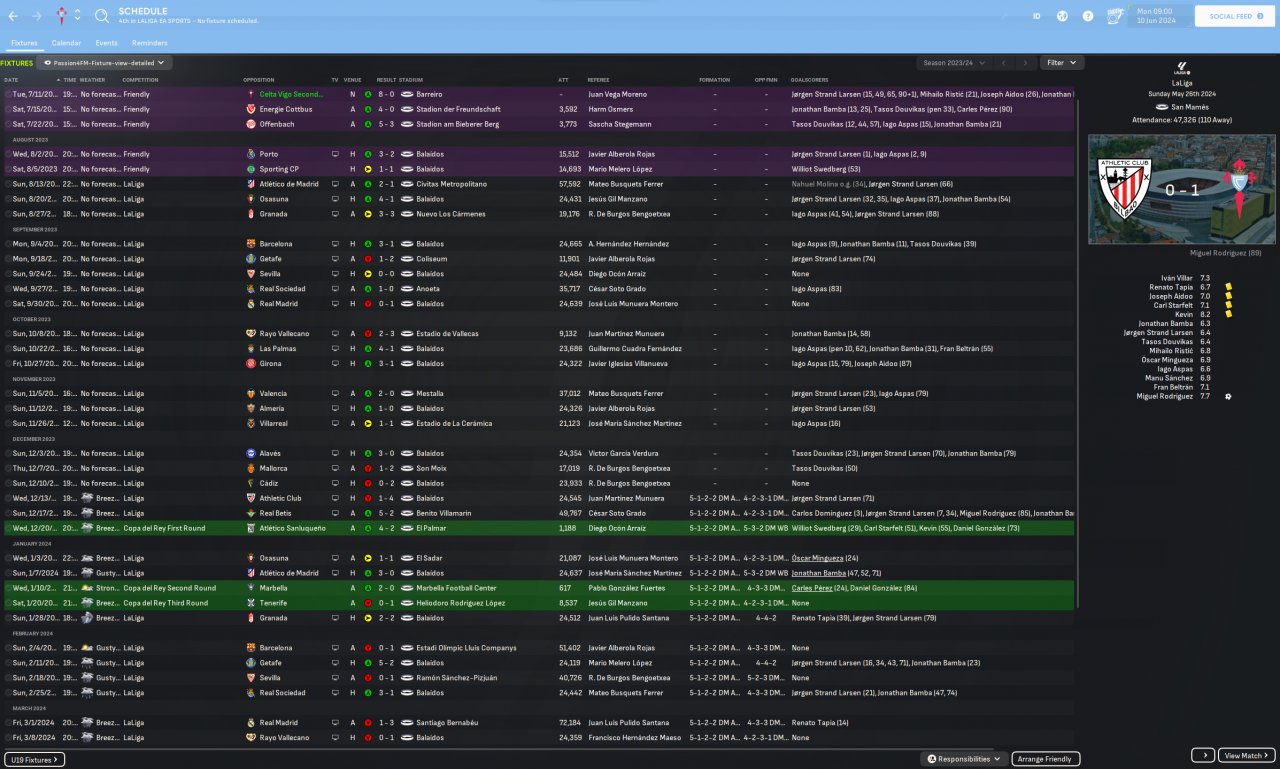Screen dimensions: 1280x769
Task: Select the Offenbach fixture row checkbox
Action: [8, 124]
